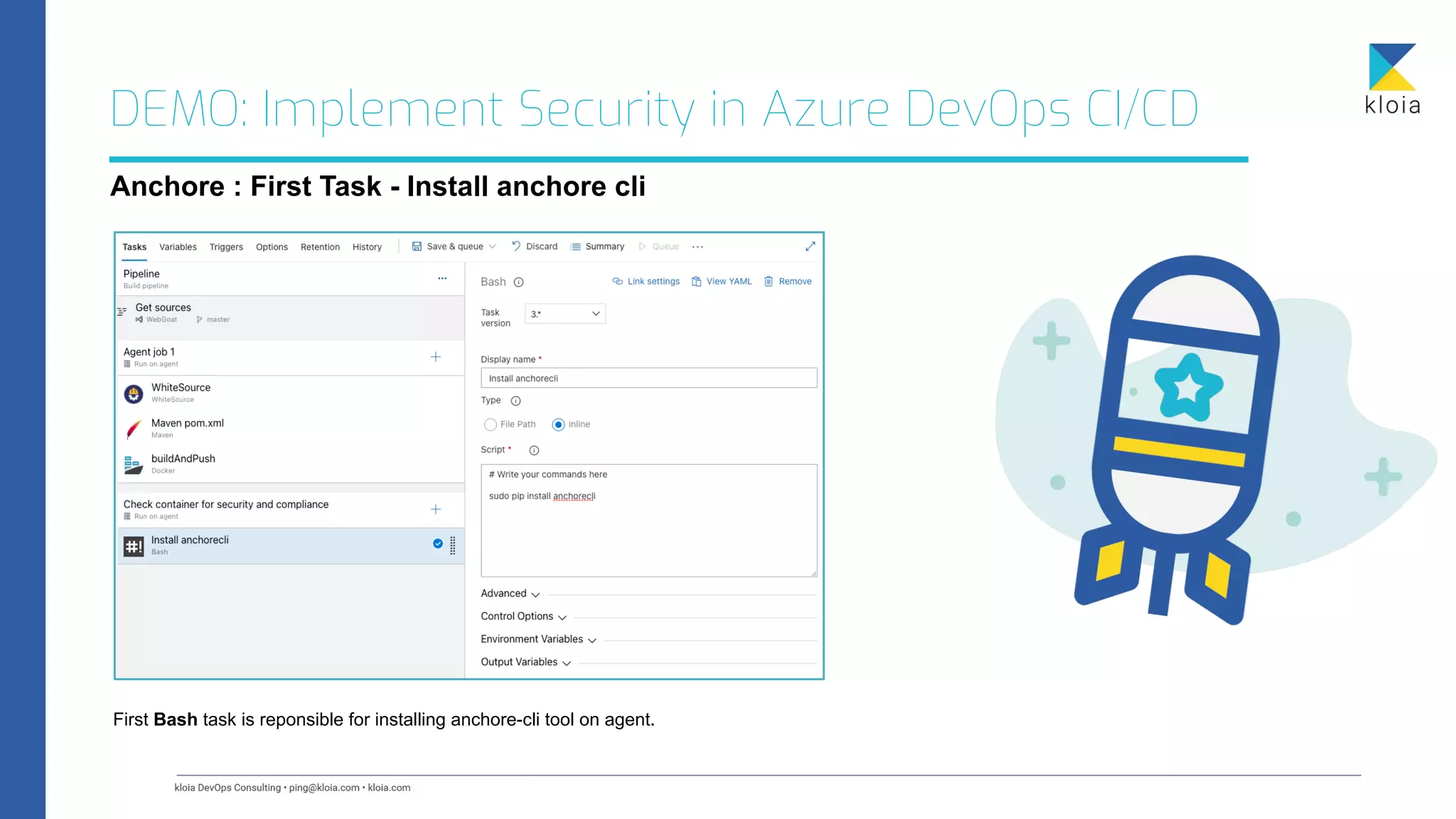Screen dimensions: 1456x819
Task: Open the Save & queue dropdown arrow
Action: click(x=492, y=247)
